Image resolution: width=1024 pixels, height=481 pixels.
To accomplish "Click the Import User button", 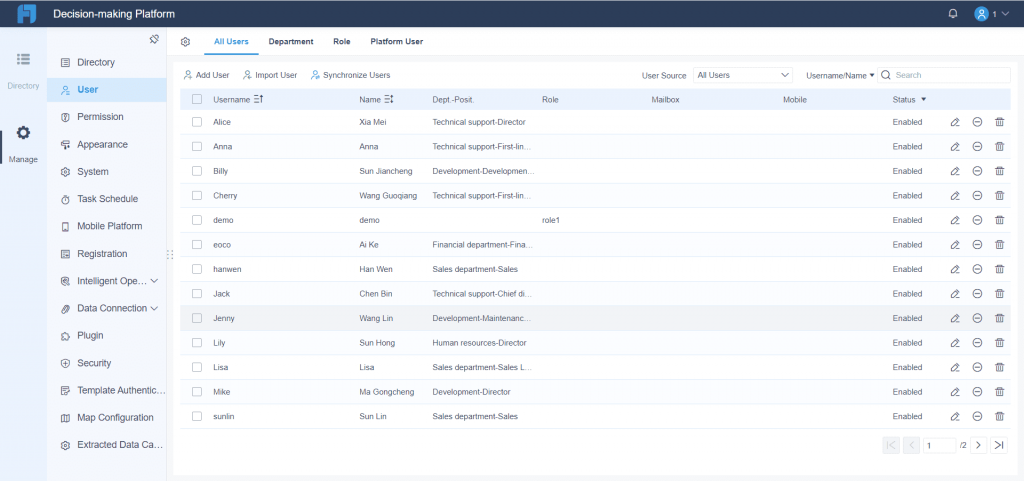I will click(270, 75).
